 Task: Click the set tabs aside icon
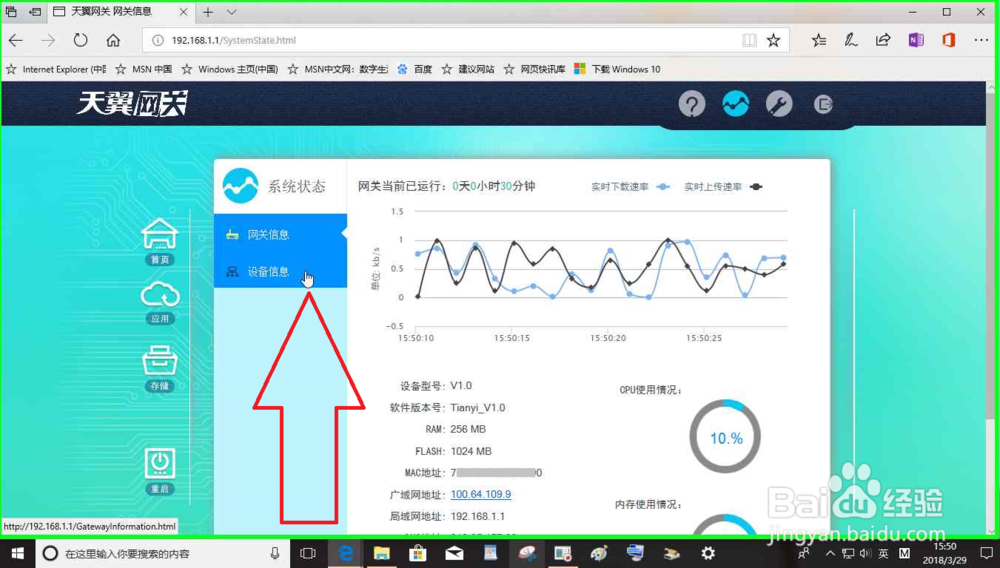[x=35, y=11]
